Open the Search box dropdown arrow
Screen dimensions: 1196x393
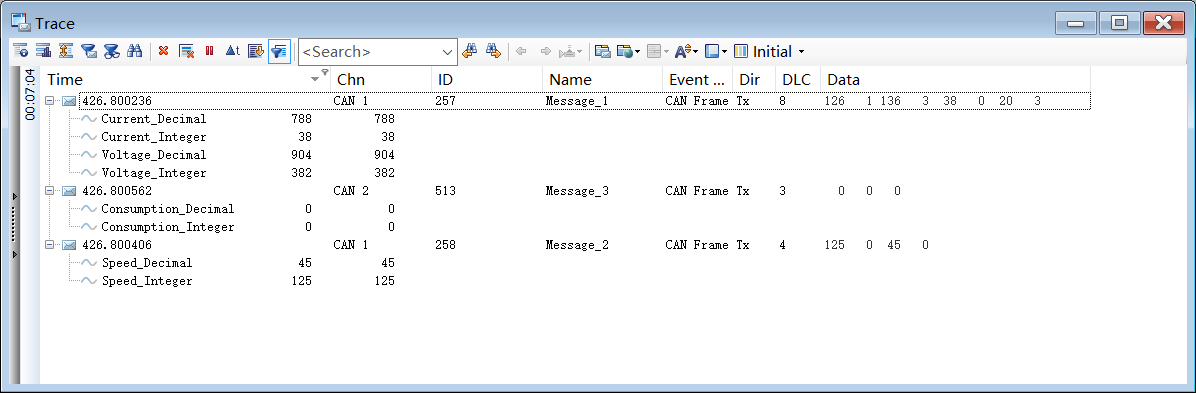point(448,52)
